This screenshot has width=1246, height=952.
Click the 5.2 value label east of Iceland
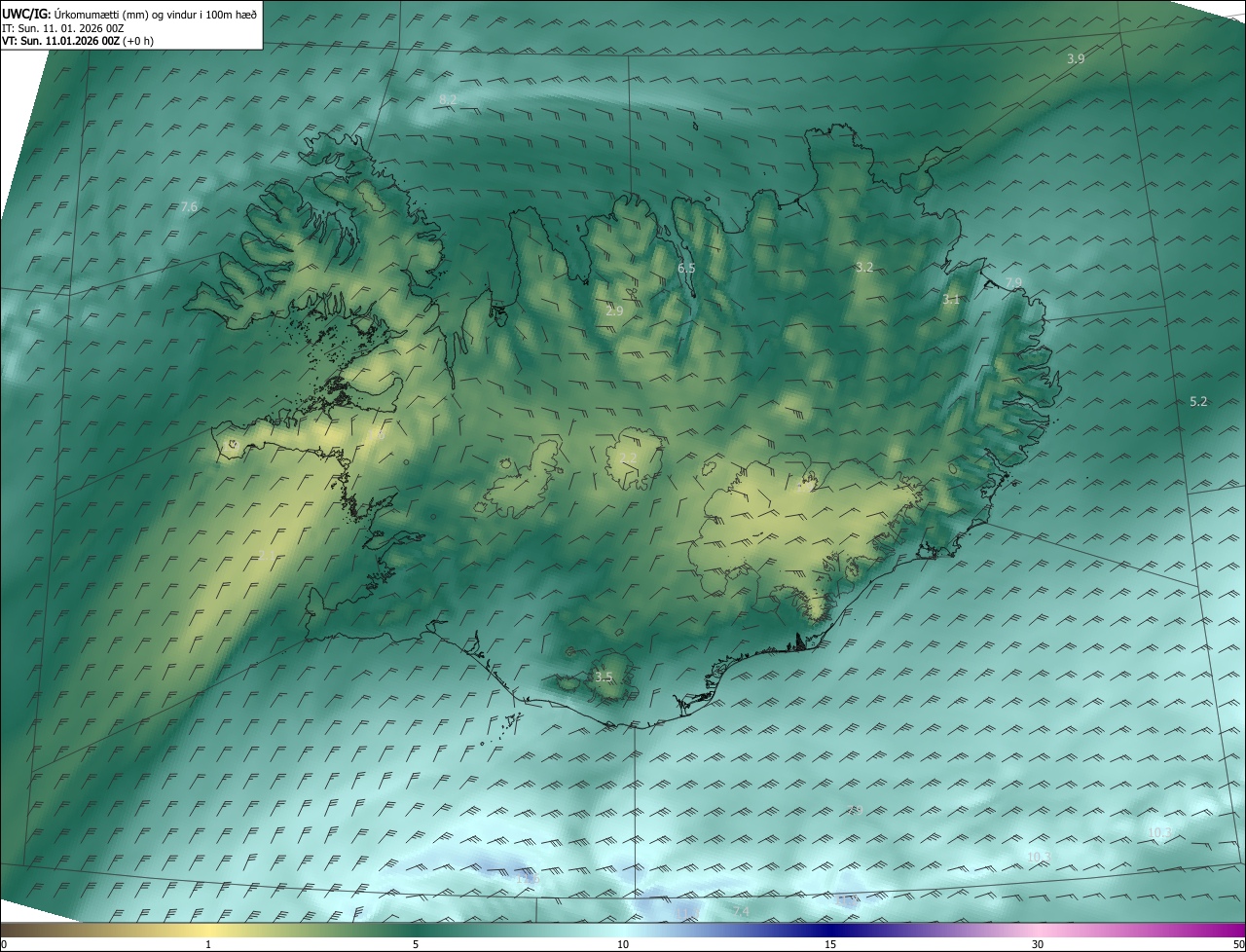coord(1198,402)
